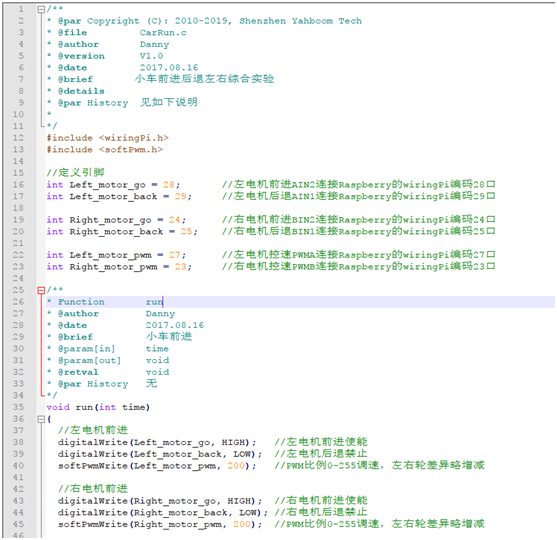Click '@par History' on line 33

click(93, 384)
